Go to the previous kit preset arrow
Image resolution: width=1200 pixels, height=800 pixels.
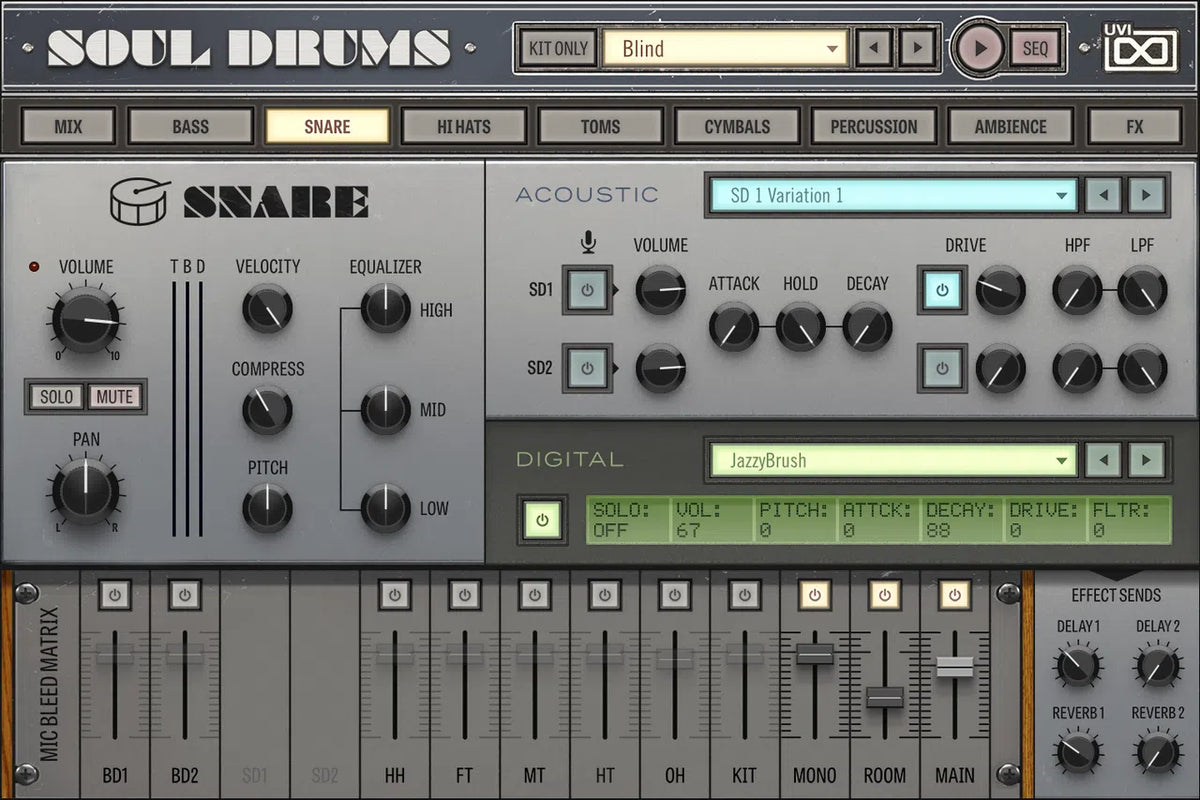875,48
